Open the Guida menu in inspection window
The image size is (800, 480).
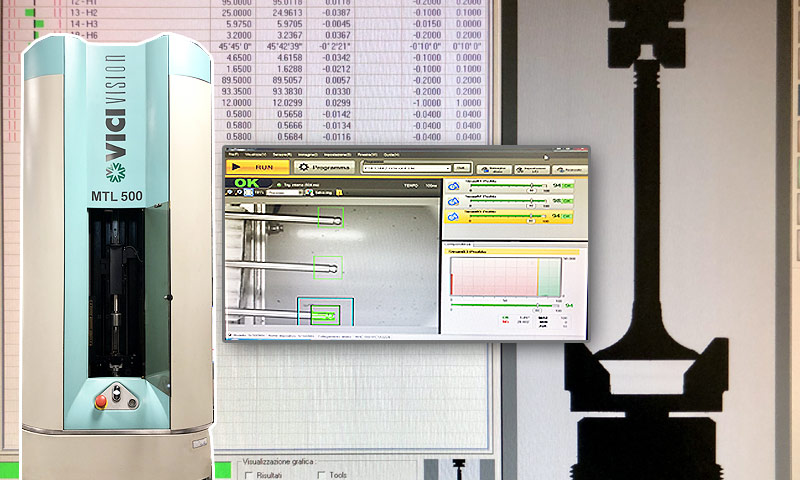click(x=392, y=153)
